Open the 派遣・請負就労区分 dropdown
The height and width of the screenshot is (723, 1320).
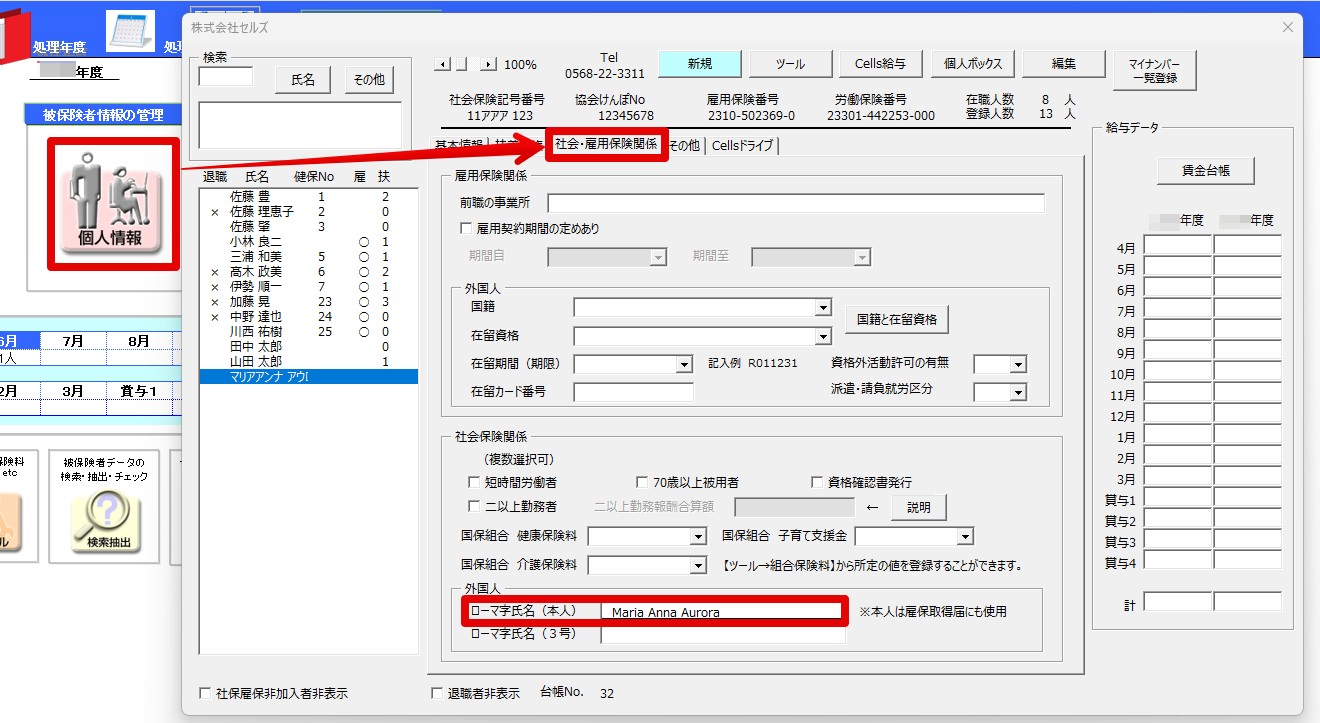pos(1018,392)
